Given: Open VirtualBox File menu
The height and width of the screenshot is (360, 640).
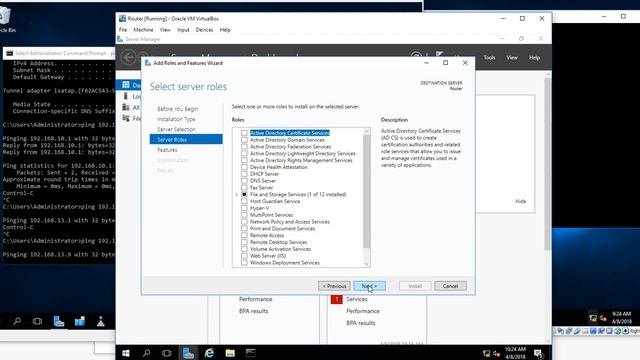Looking at the screenshot, I should [x=123, y=30].
